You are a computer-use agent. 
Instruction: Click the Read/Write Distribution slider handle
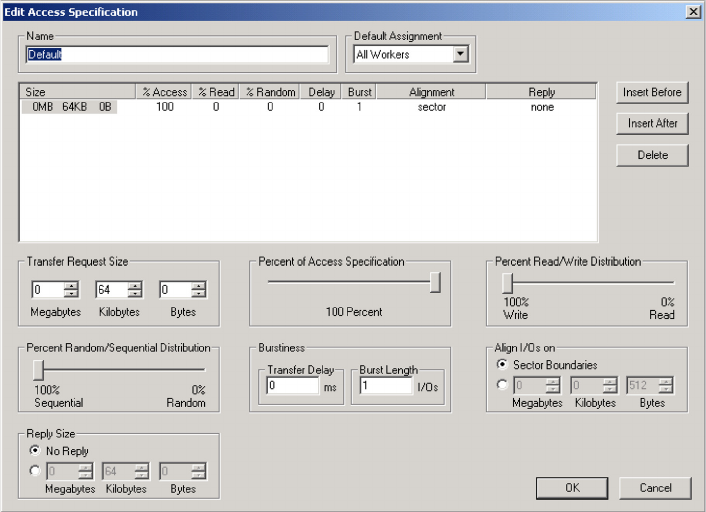[x=507, y=283]
